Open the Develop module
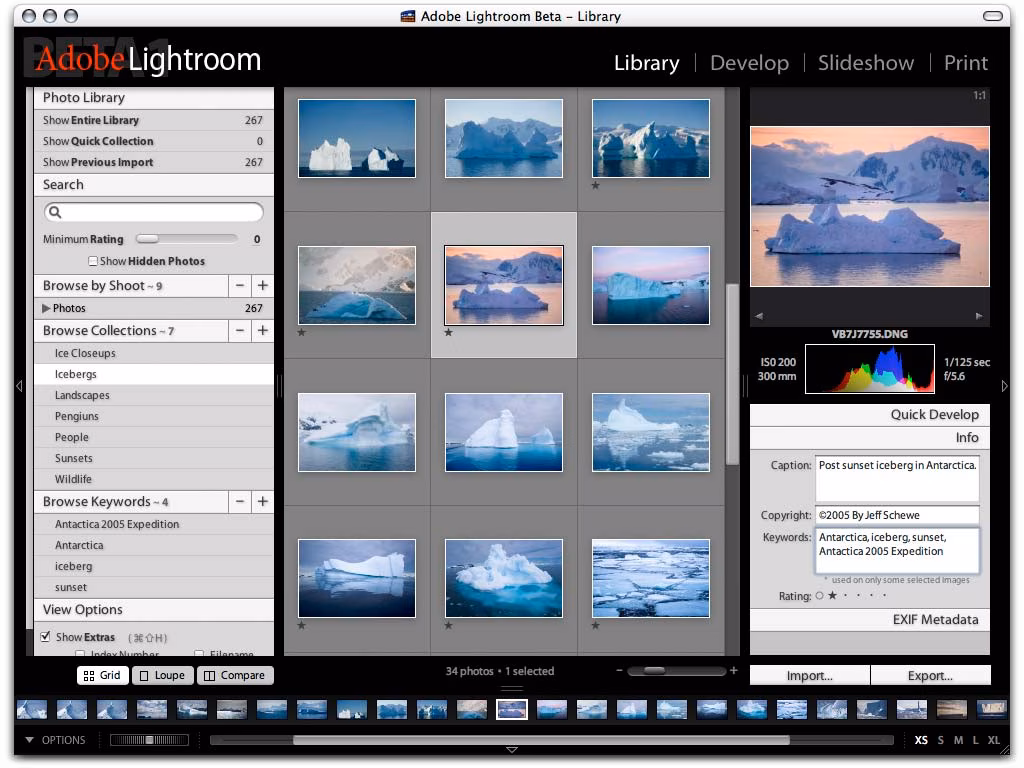Viewport: 1024px width, 768px height. pos(749,63)
